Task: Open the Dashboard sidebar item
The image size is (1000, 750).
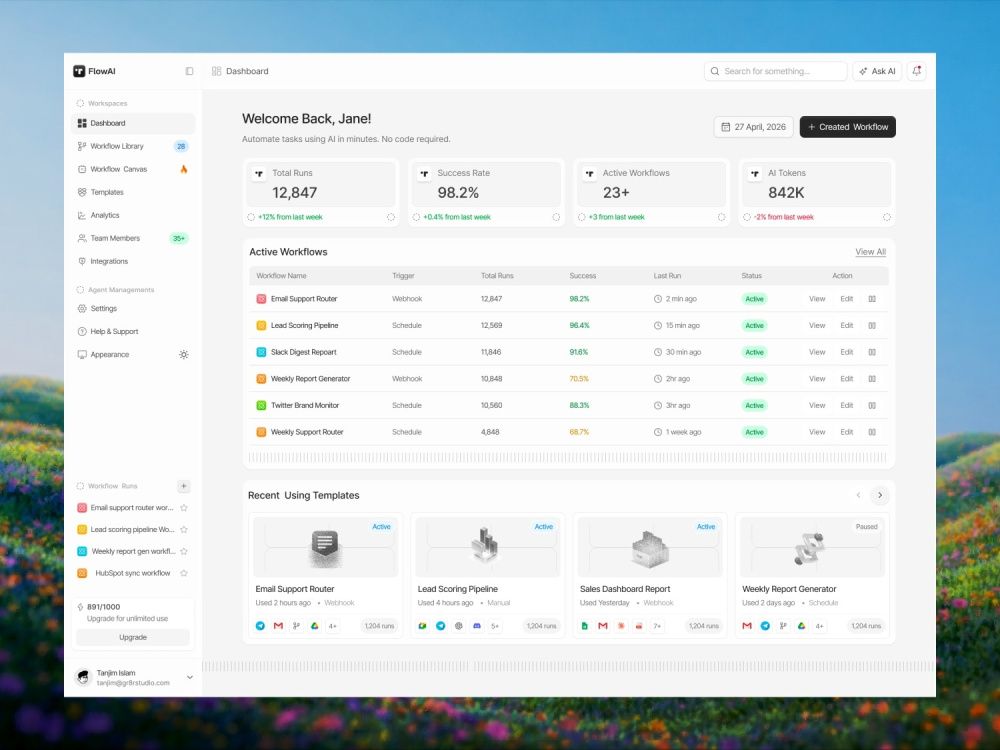Action: 133,123
